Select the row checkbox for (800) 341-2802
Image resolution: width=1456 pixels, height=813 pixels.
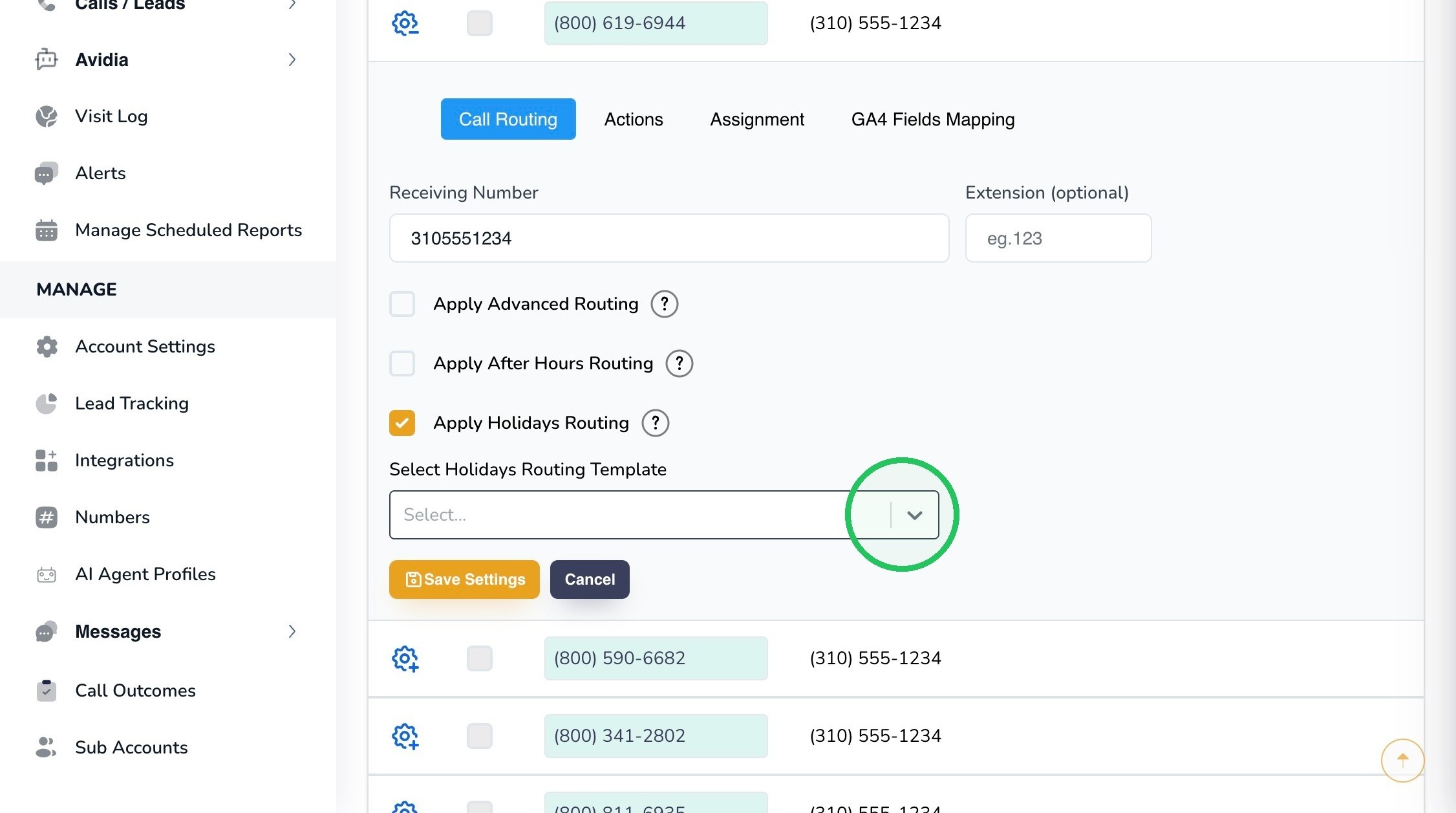click(x=480, y=736)
